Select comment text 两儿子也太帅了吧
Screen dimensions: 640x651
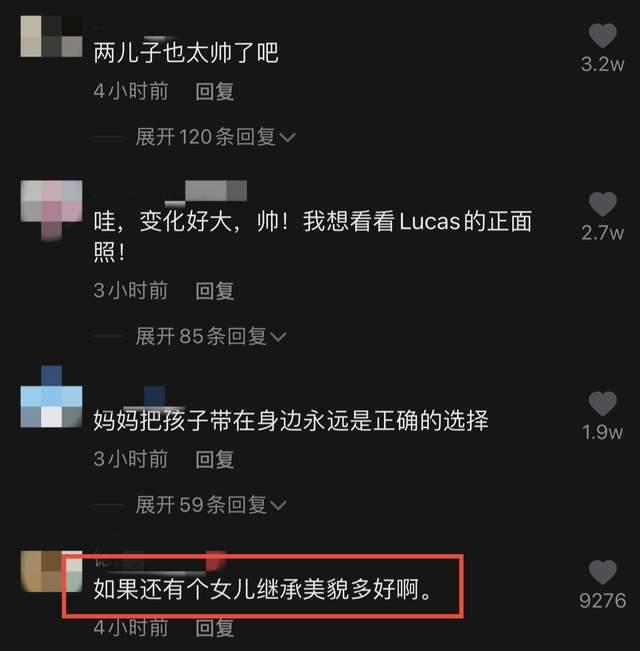click(186, 53)
